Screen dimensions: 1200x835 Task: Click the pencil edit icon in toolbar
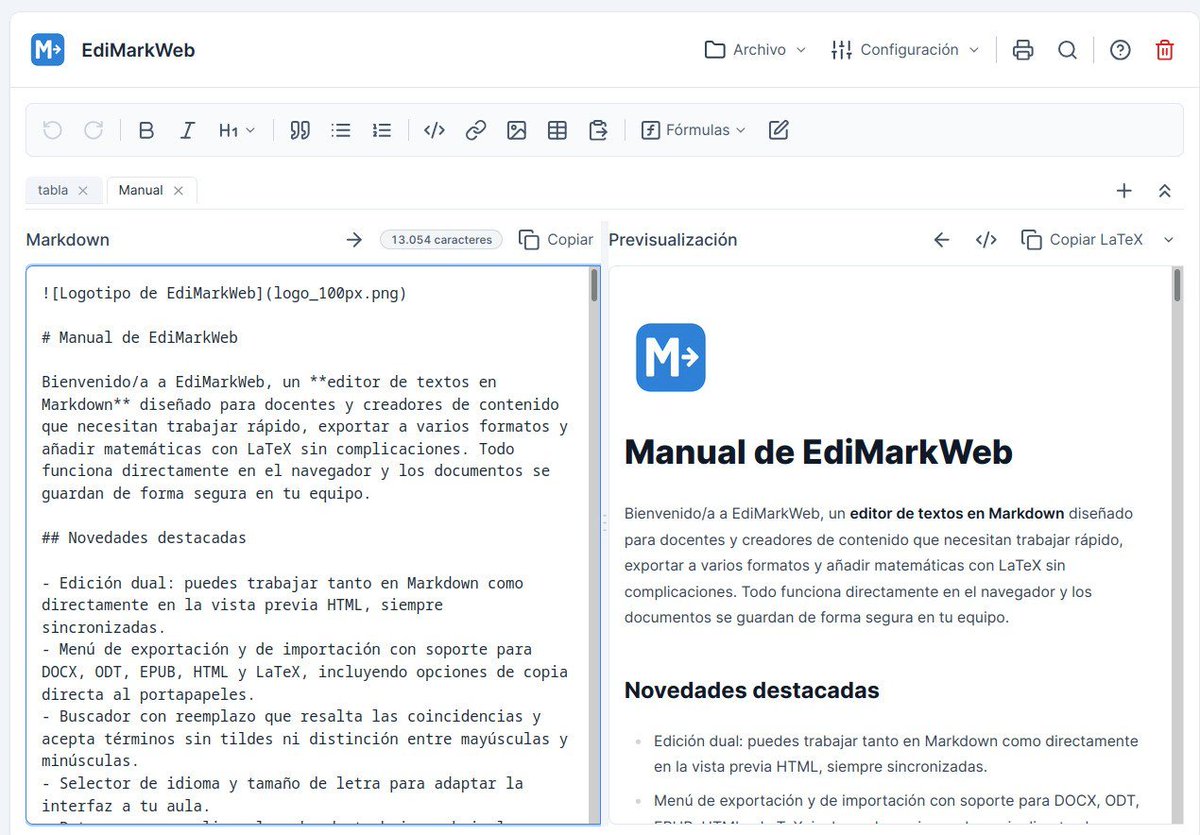(x=779, y=130)
